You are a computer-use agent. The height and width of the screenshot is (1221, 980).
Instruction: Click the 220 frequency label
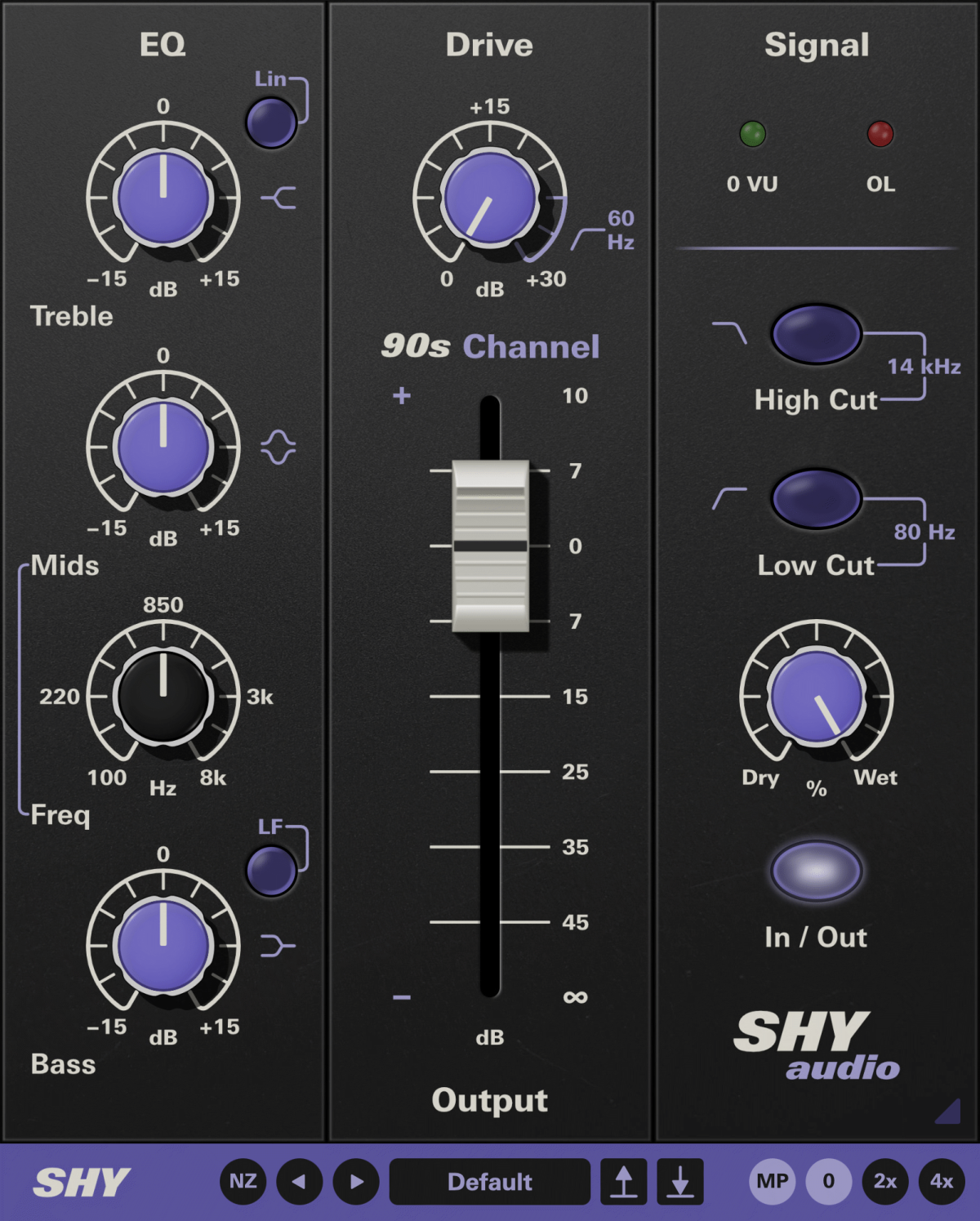point(60,697)
